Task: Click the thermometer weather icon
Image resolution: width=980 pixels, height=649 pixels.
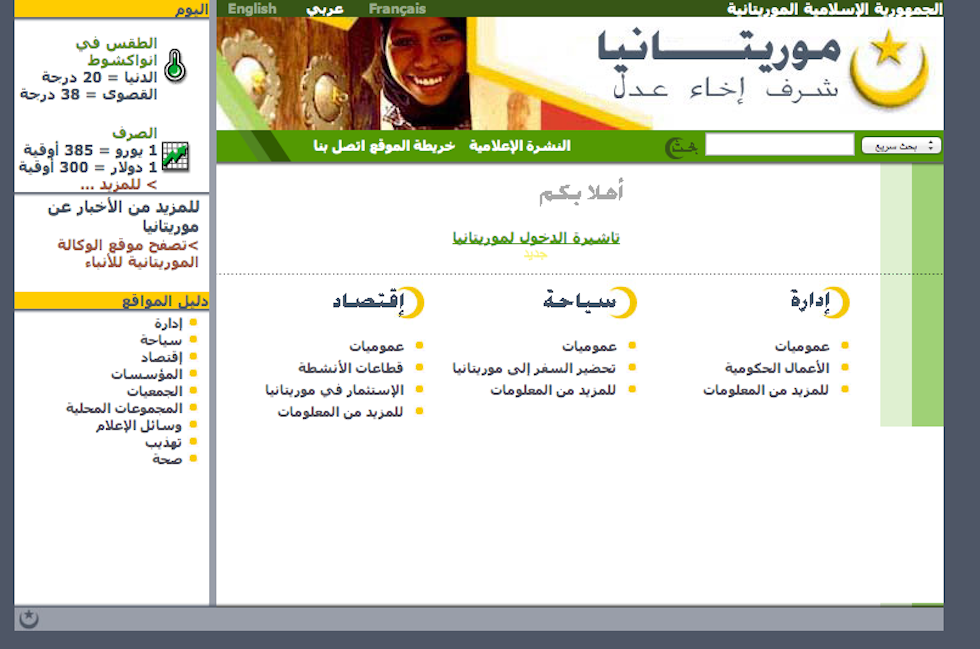Action: 175,66
